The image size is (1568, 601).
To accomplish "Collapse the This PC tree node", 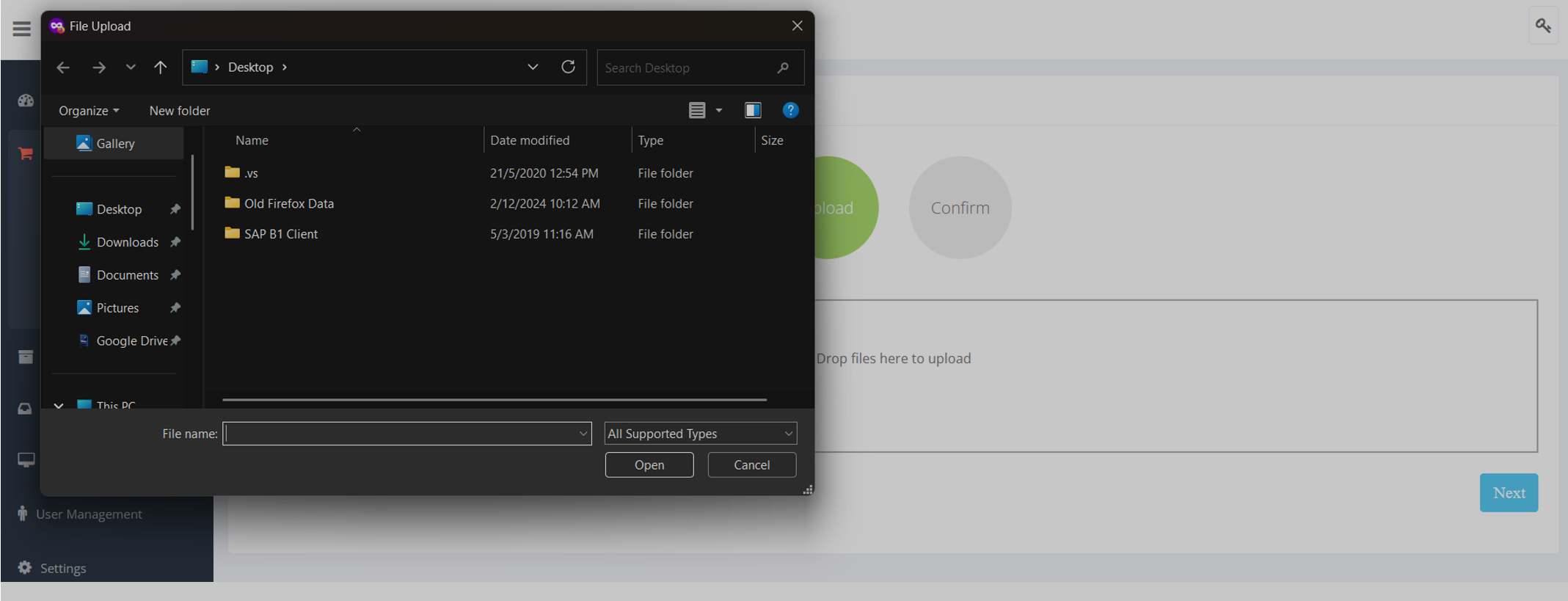I will click(x=59, y=405).
